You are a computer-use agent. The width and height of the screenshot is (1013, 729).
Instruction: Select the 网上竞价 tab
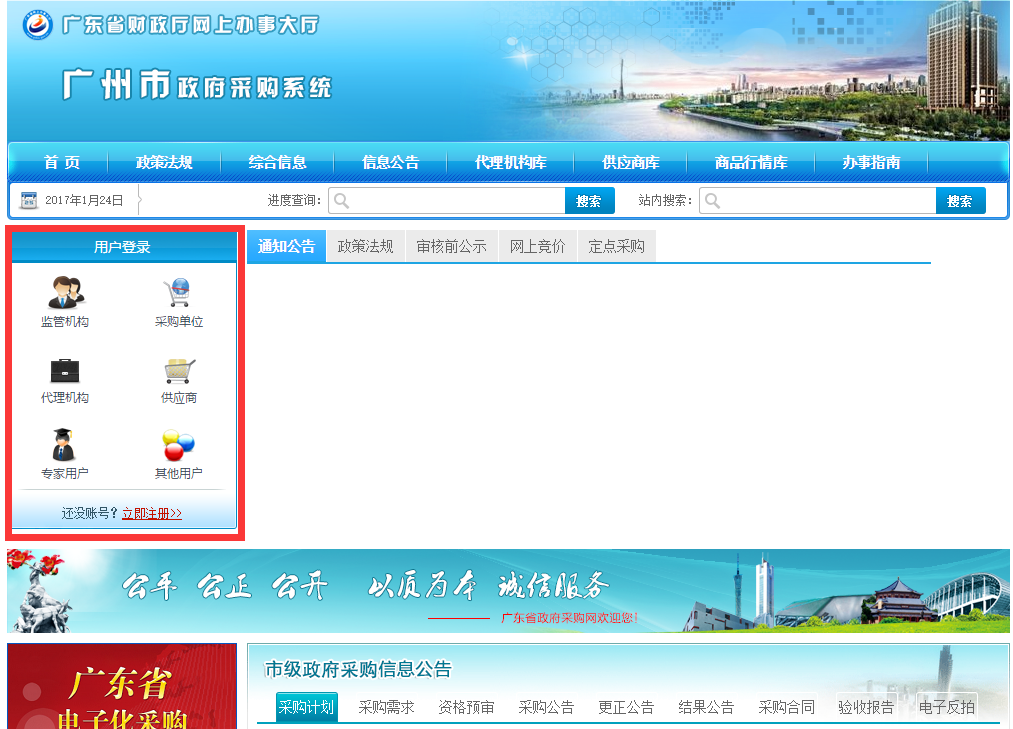point(537,247)
